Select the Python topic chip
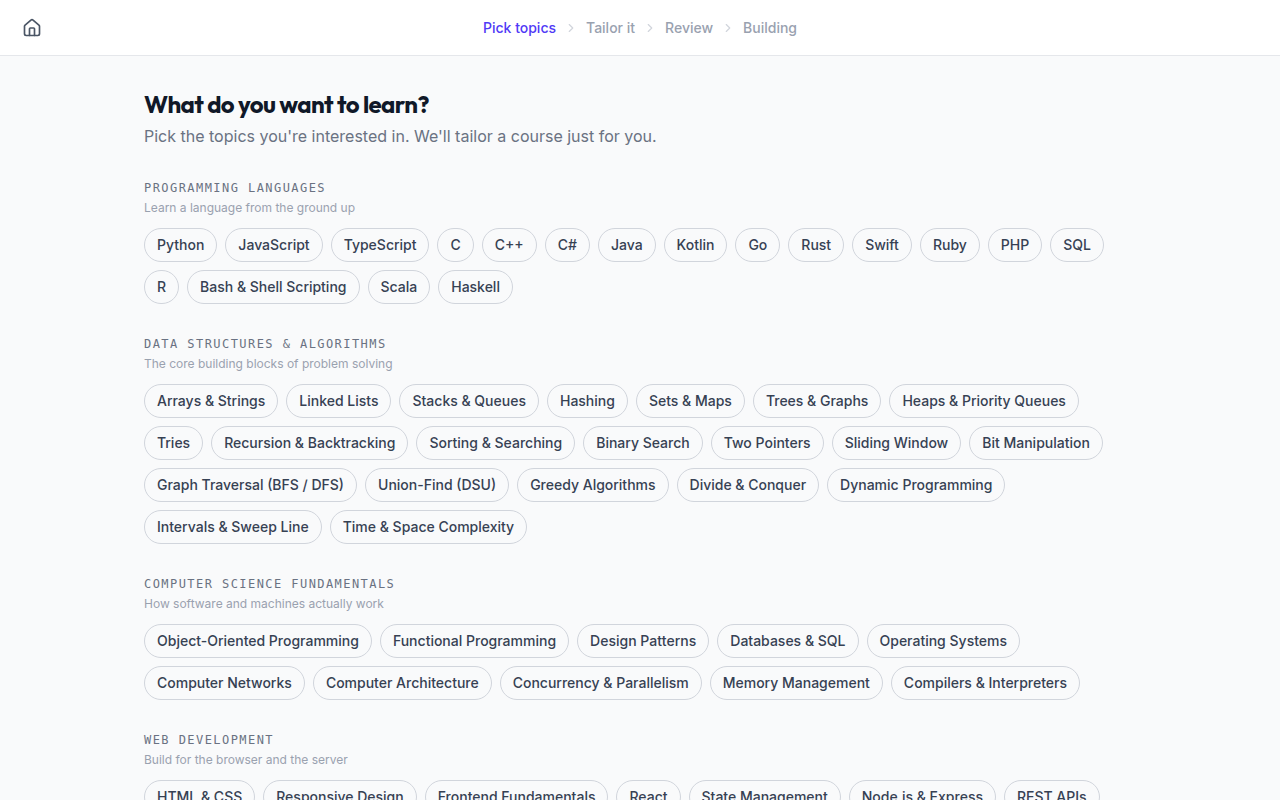This screenshot has width=1280, height=800. tap(180, 245)
